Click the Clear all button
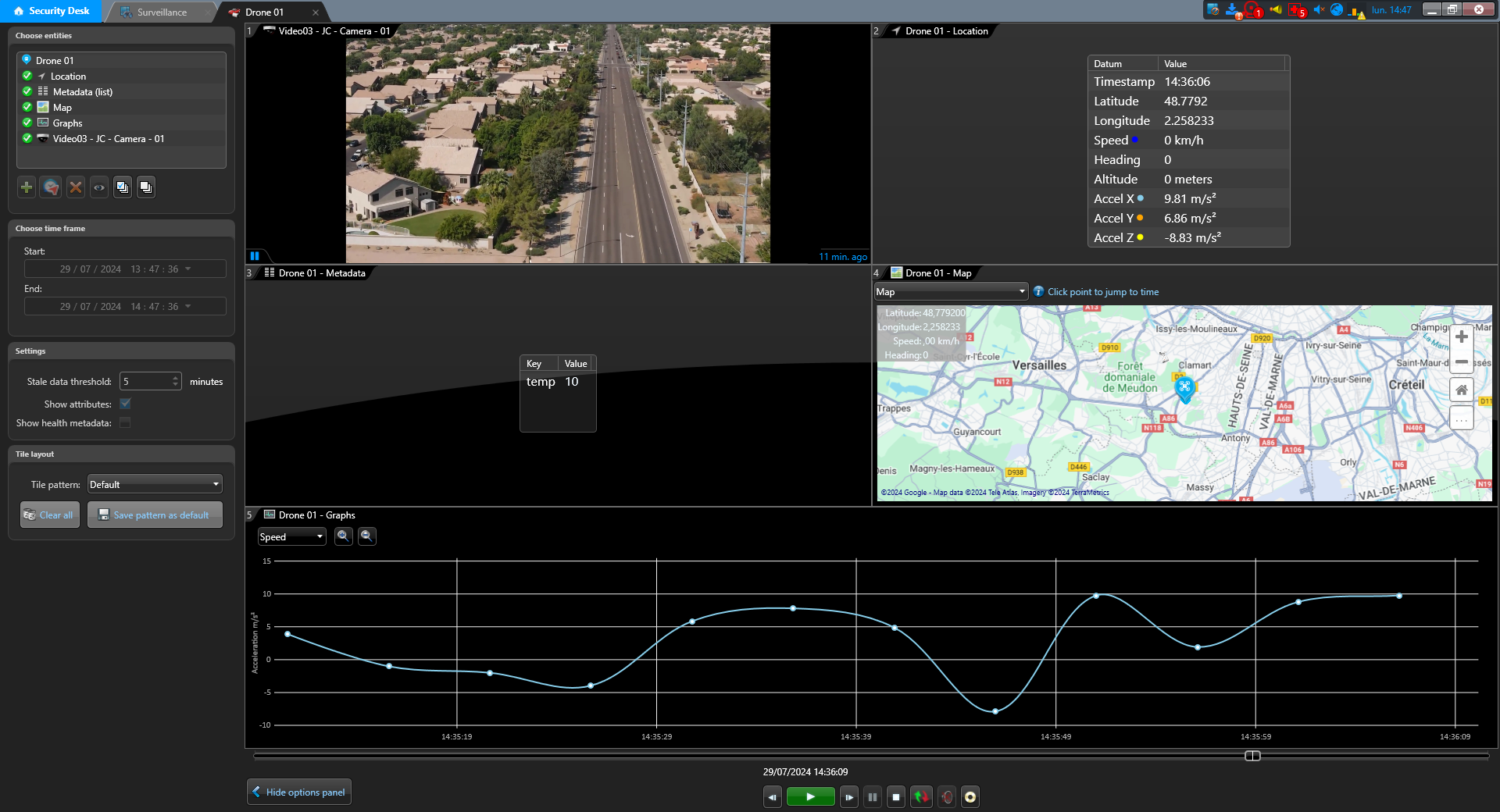1500x812 pixels. point(49,515)
